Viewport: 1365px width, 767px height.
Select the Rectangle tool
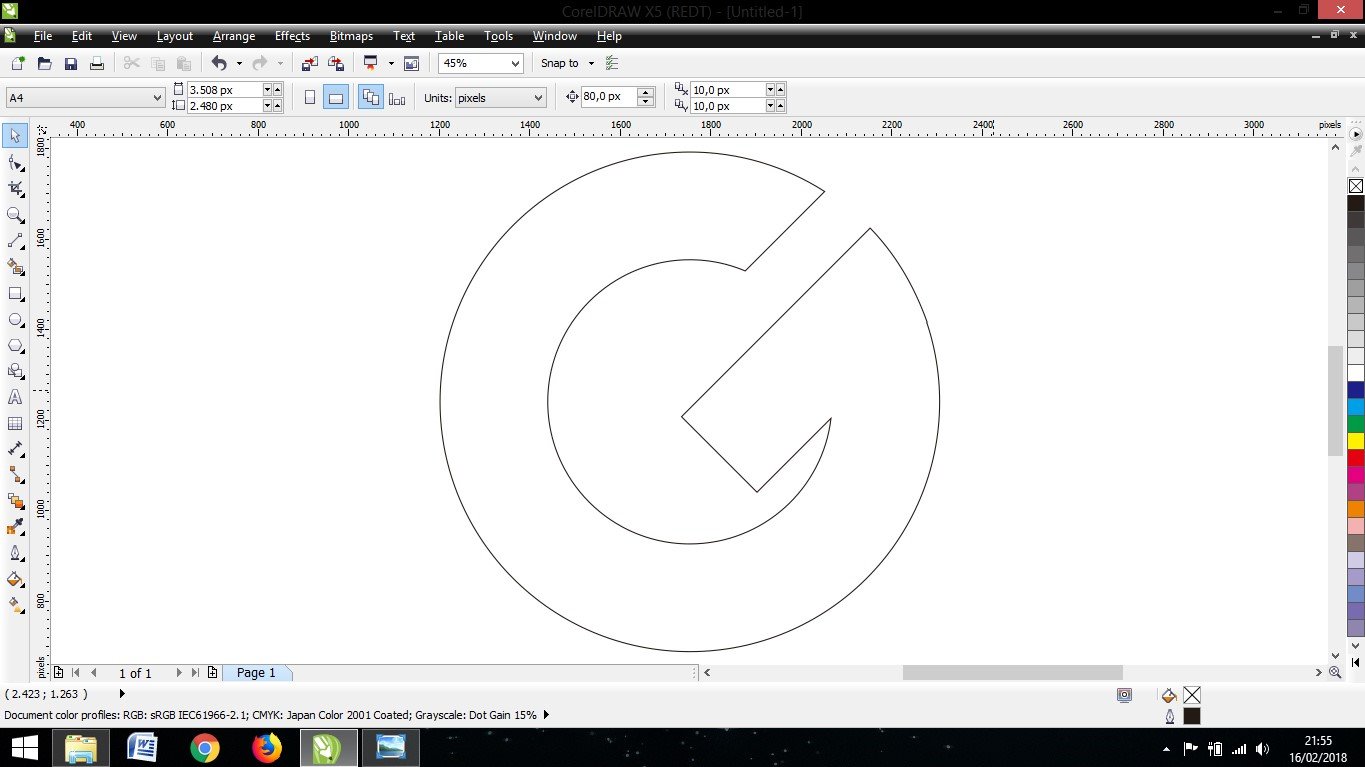pos(15,294)
